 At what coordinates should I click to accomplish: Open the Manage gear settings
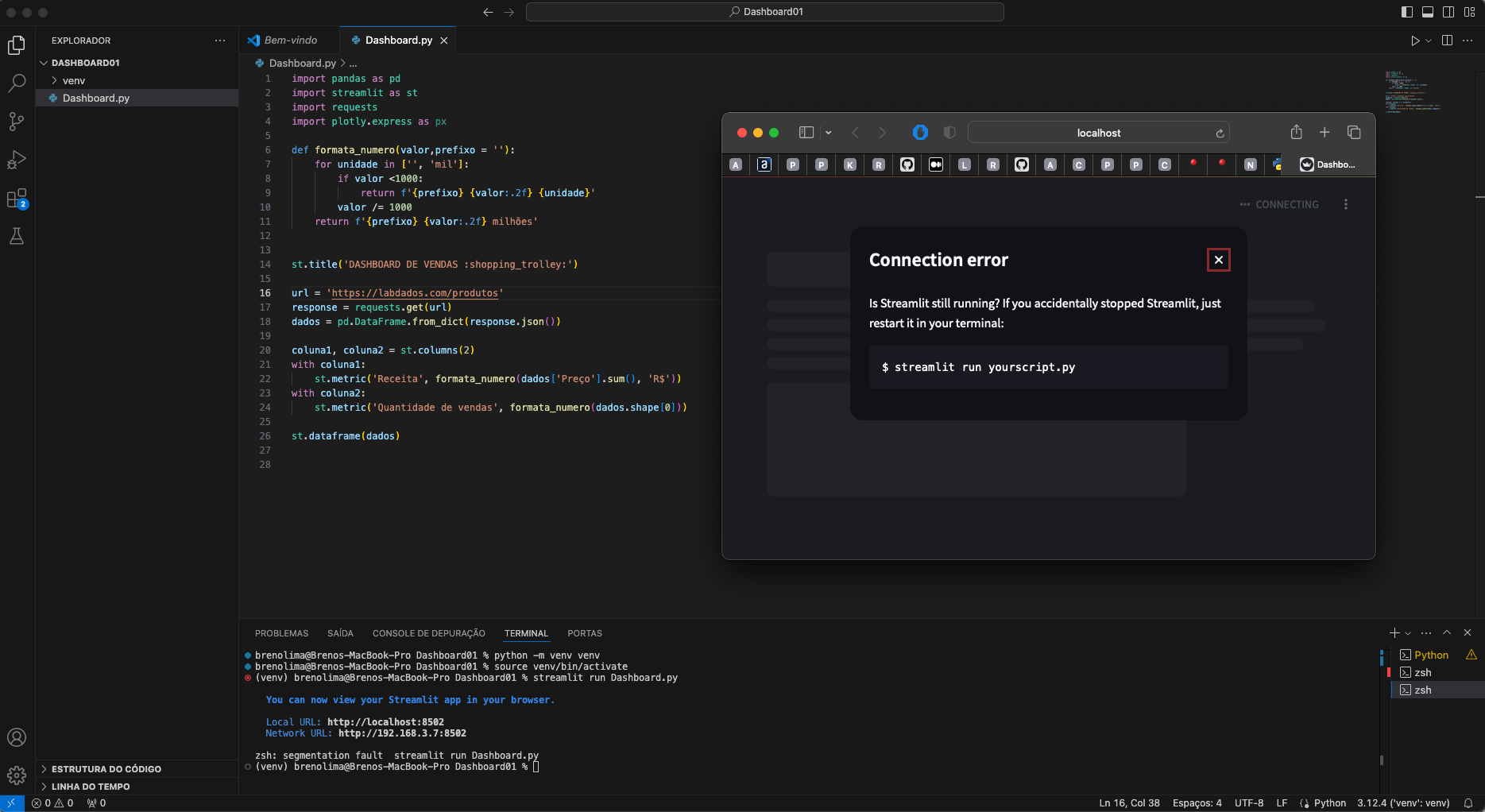coord(17,775)
